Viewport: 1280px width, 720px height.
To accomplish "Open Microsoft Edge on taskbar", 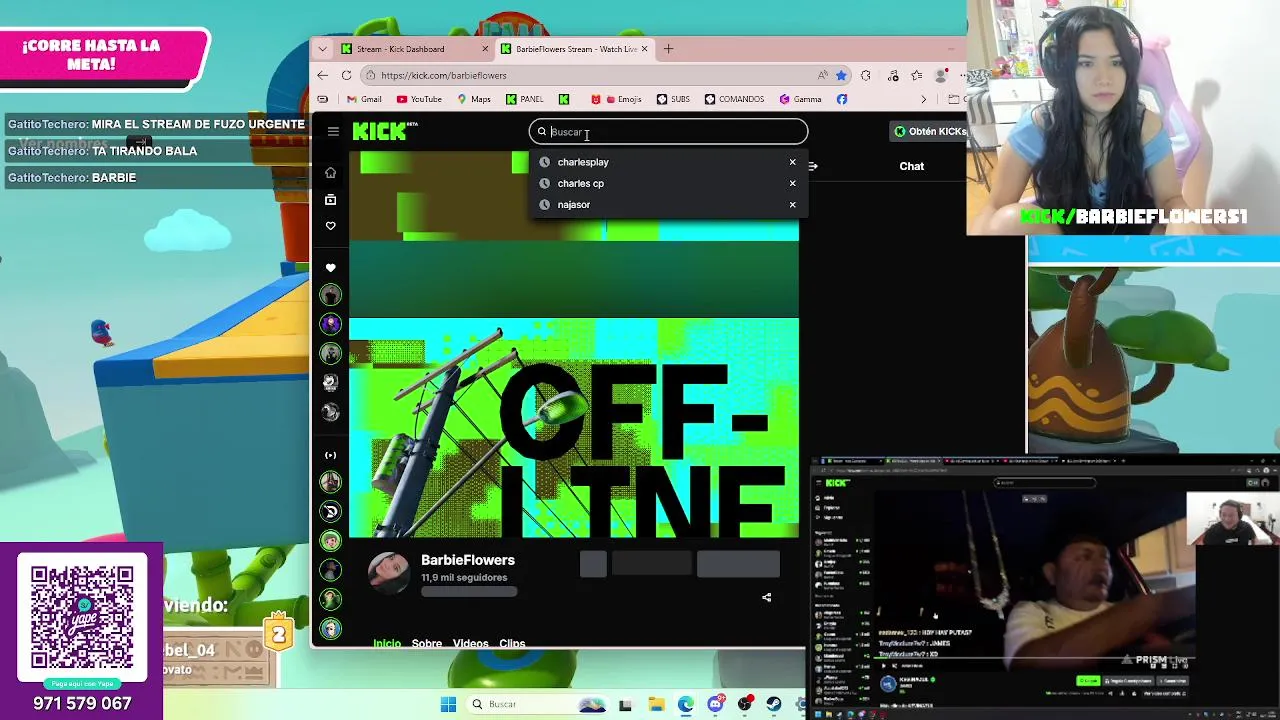I will pos(685,704).
